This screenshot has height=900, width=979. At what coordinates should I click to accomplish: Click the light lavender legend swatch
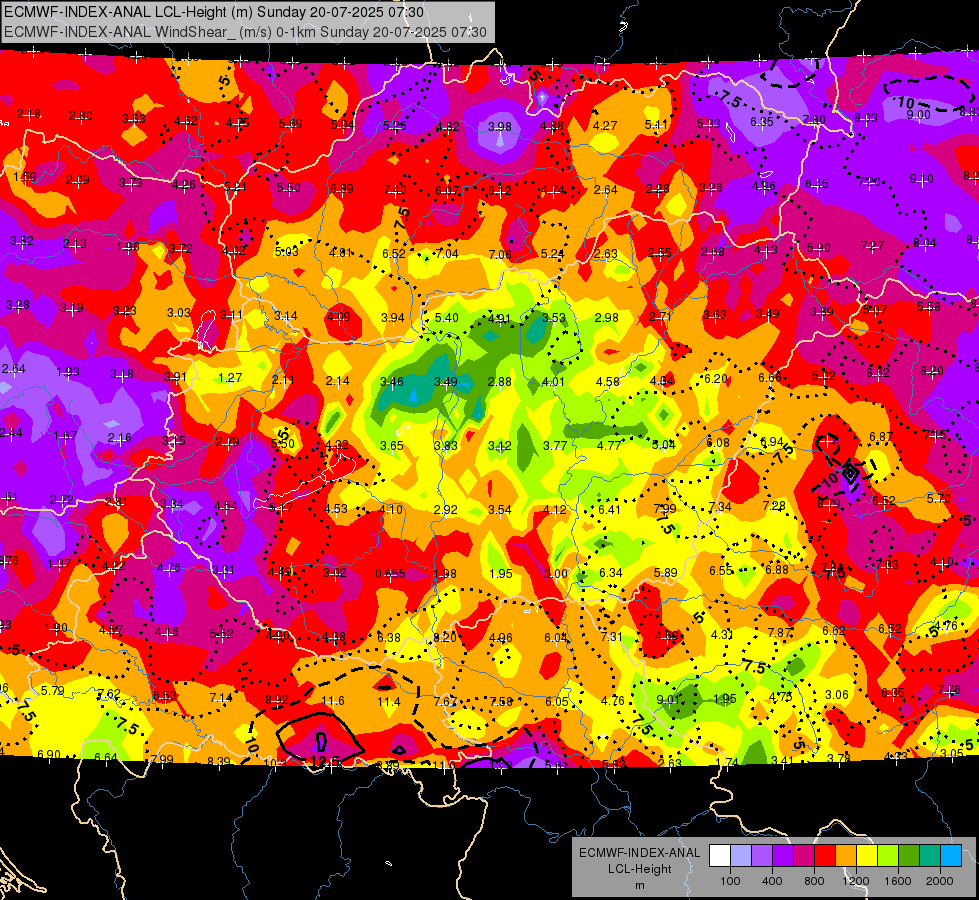click(741, 856)
